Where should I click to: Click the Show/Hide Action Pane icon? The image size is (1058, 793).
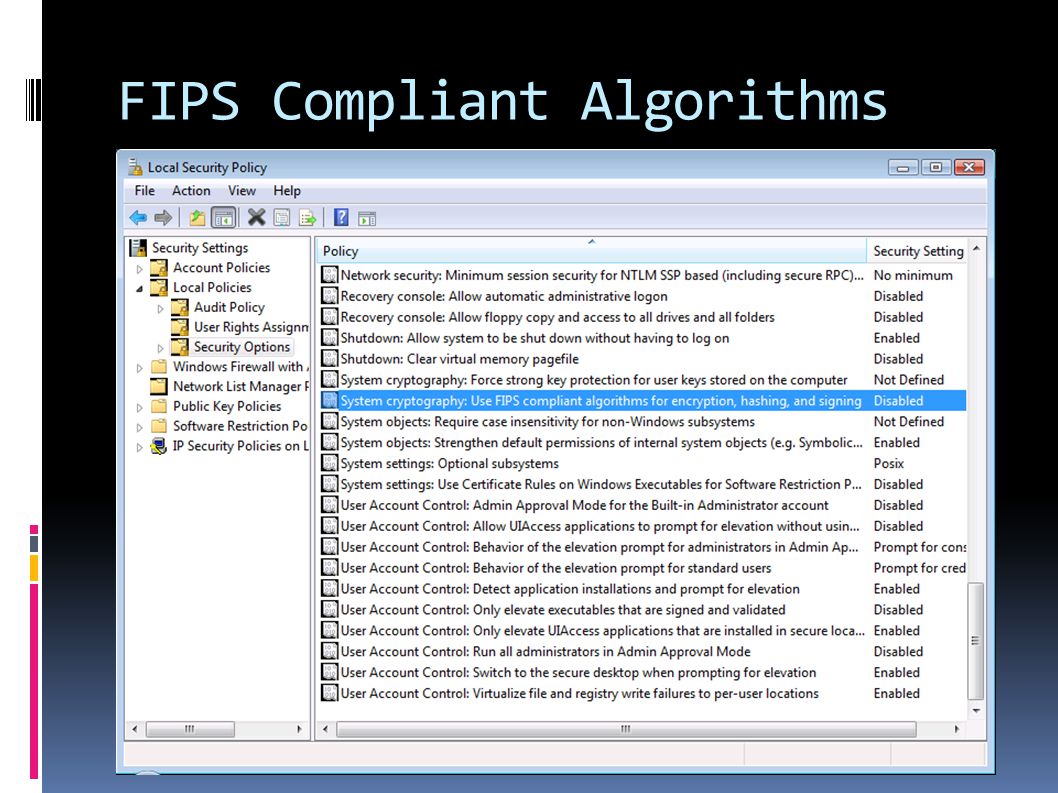[x=366, y=218]
